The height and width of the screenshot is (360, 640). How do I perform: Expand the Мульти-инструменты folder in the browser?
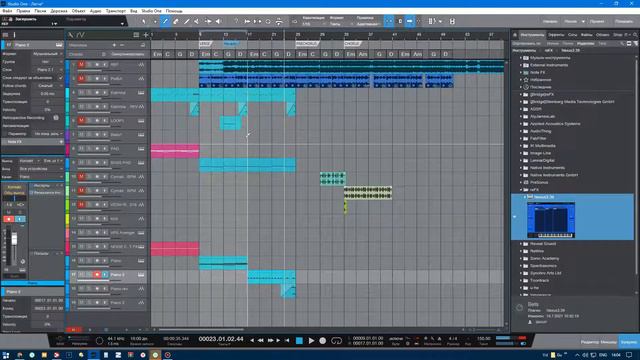point(521,58)
